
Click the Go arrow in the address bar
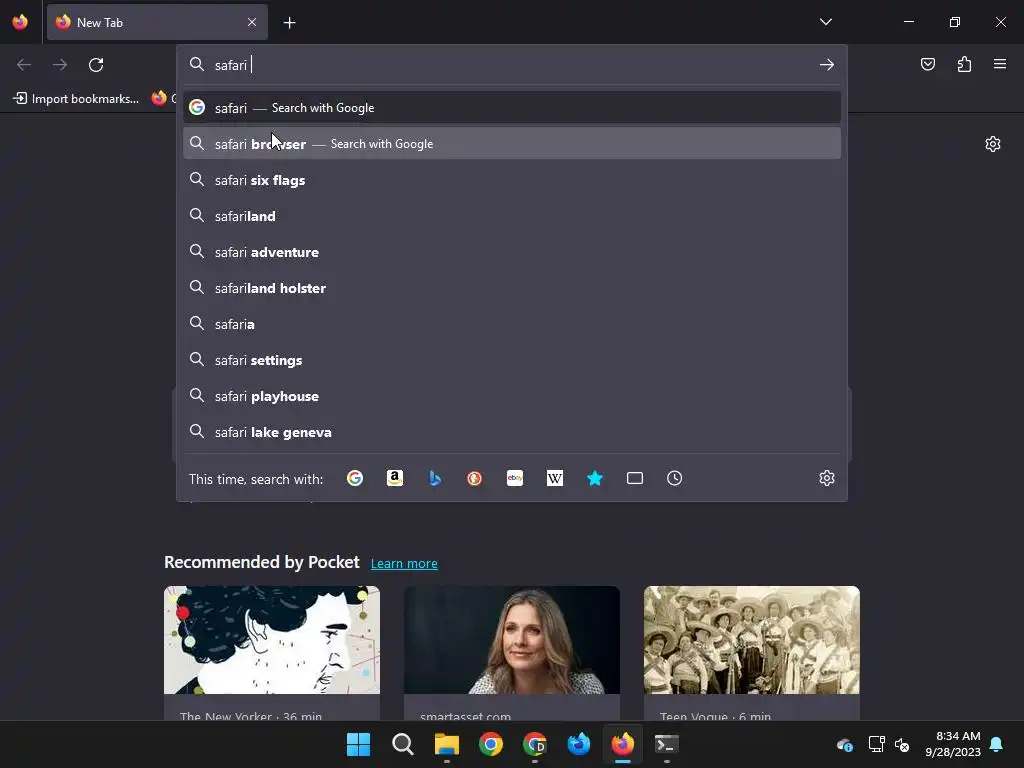(827, 65)
